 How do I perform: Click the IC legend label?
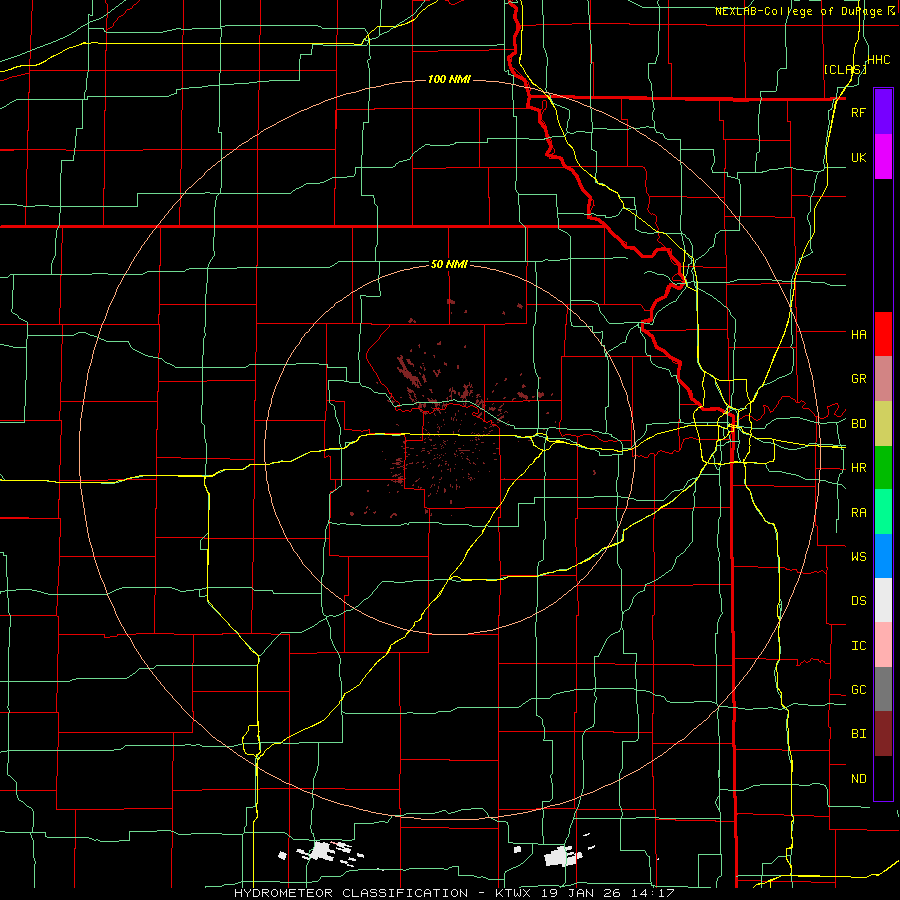click(858, 646)
